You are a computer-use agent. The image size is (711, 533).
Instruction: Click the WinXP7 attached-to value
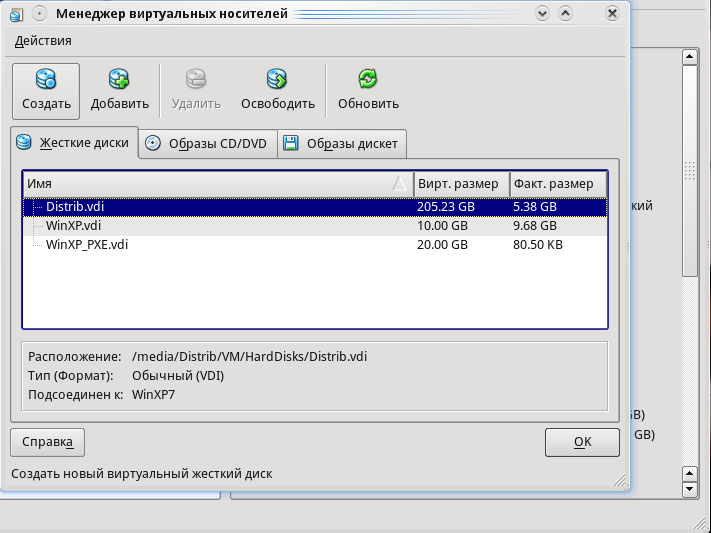point(153,395)
